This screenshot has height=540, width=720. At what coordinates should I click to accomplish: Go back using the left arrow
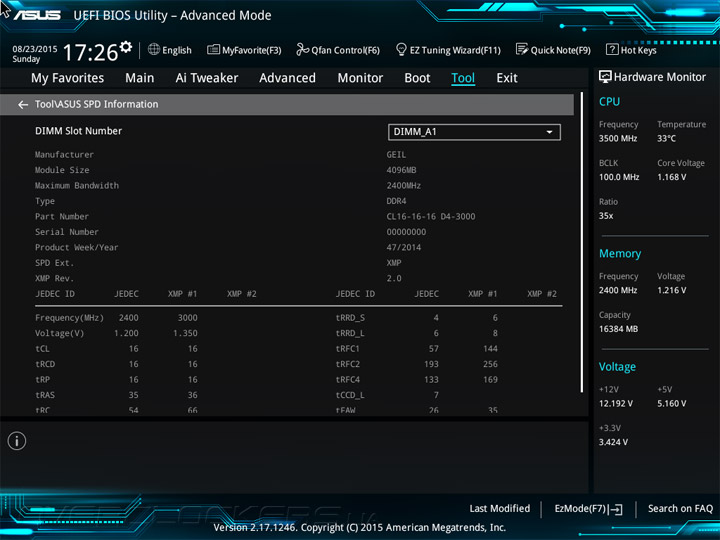23,105
